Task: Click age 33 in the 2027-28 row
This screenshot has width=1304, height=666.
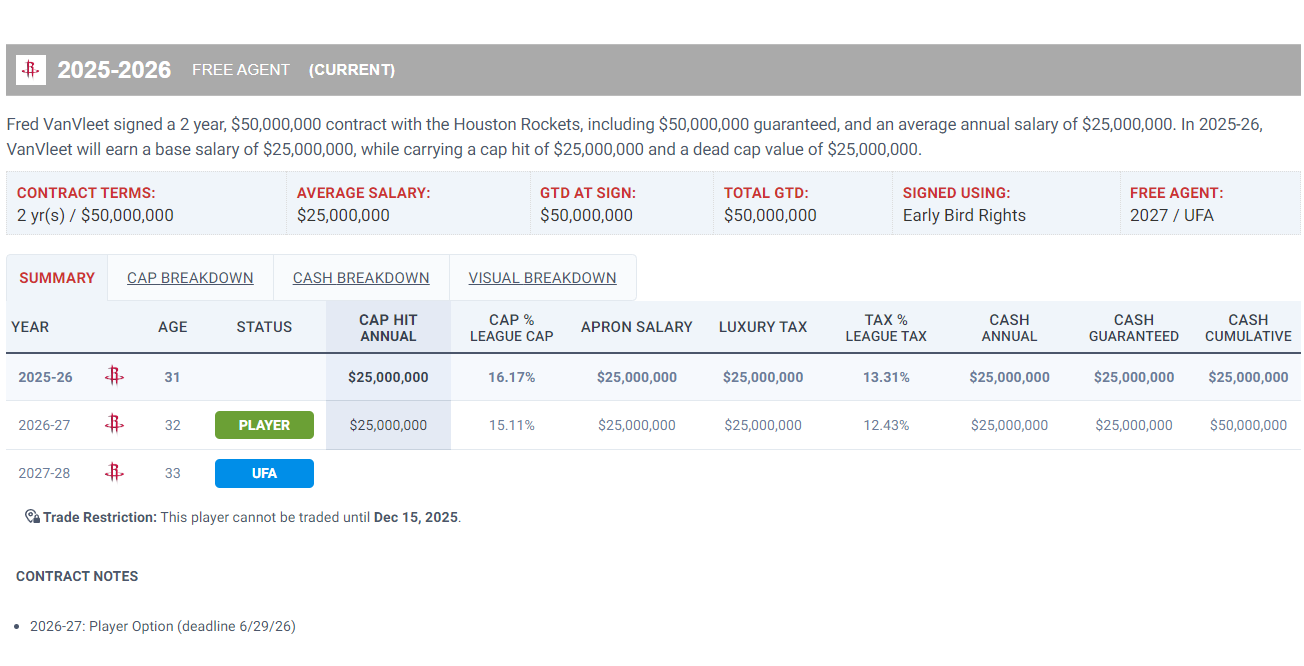Action: [173, 473]
